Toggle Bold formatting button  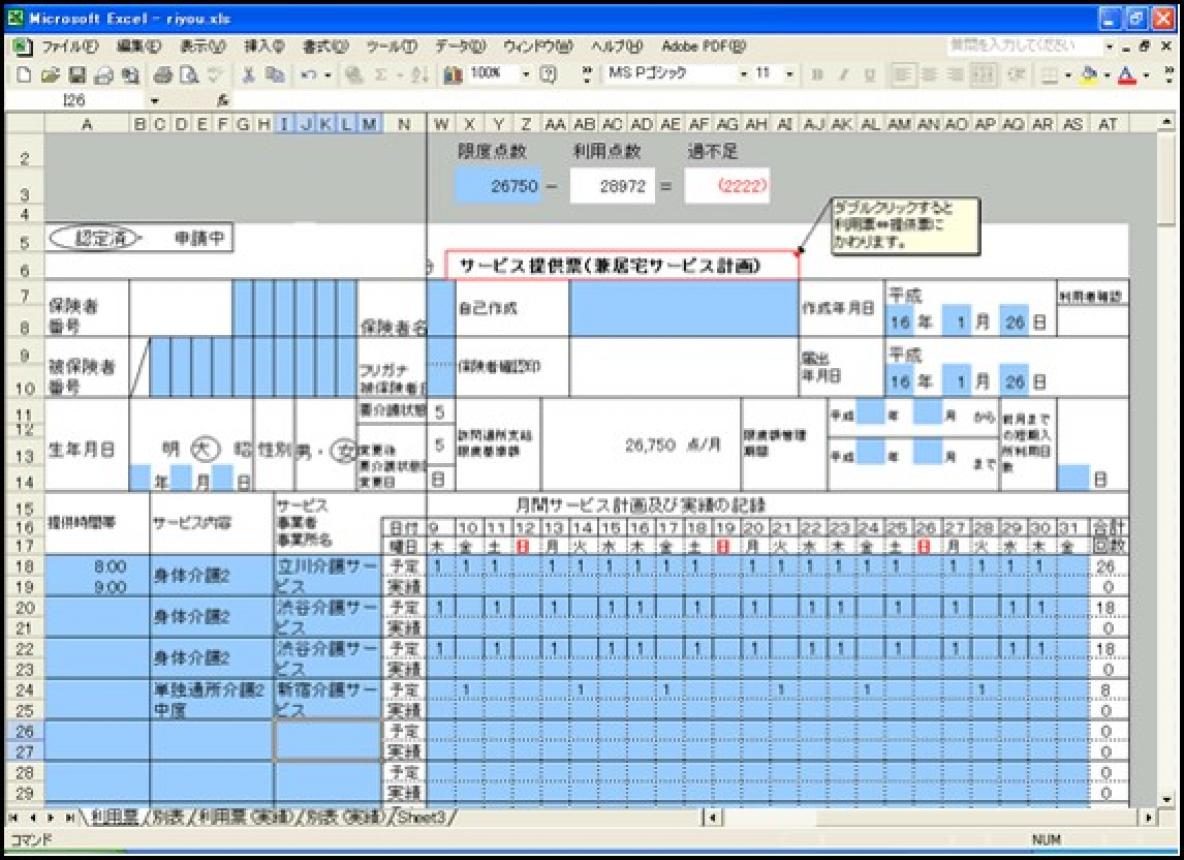point(817,75)
